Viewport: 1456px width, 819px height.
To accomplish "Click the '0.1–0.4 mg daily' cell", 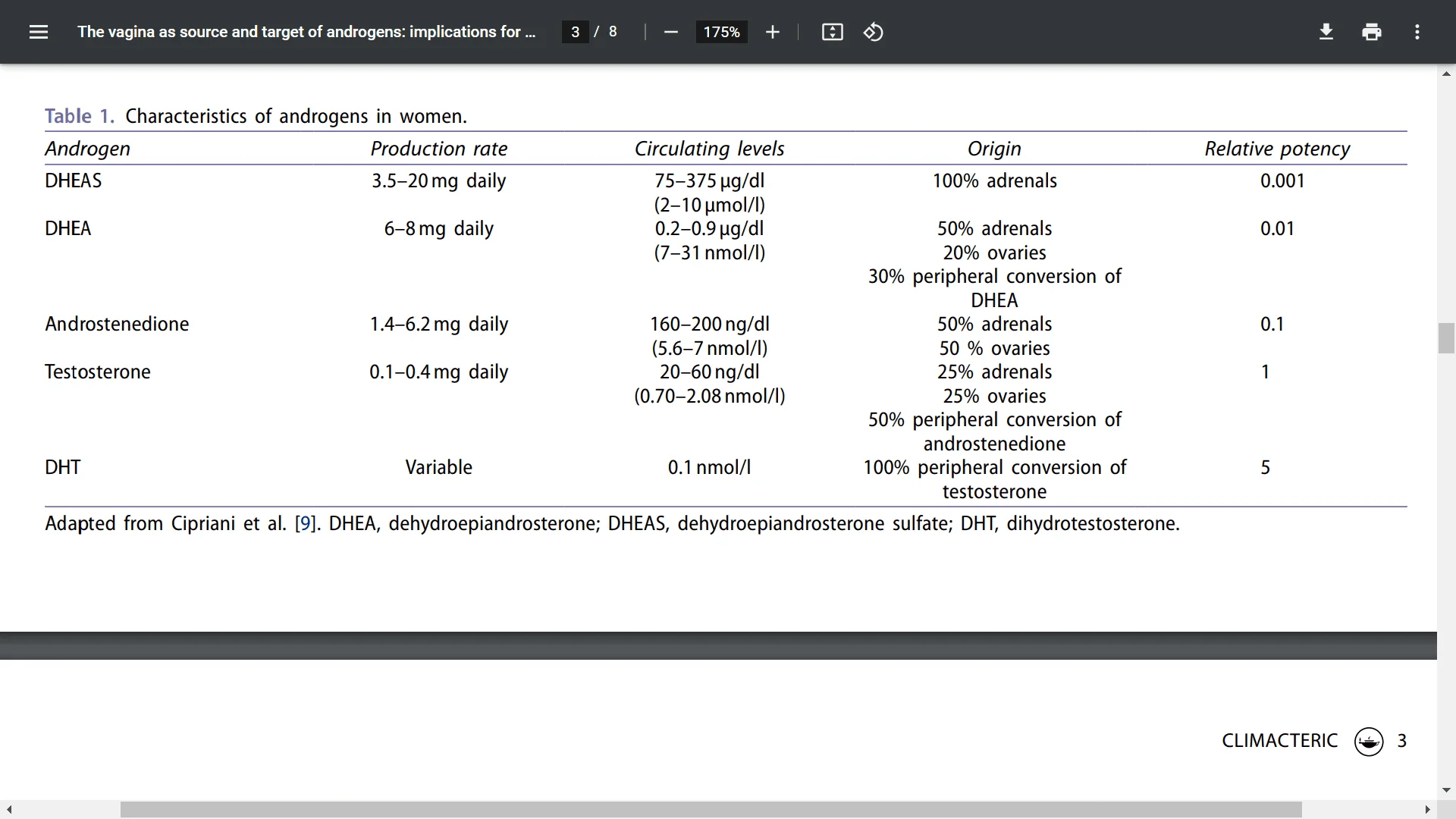I will point(438,372).
